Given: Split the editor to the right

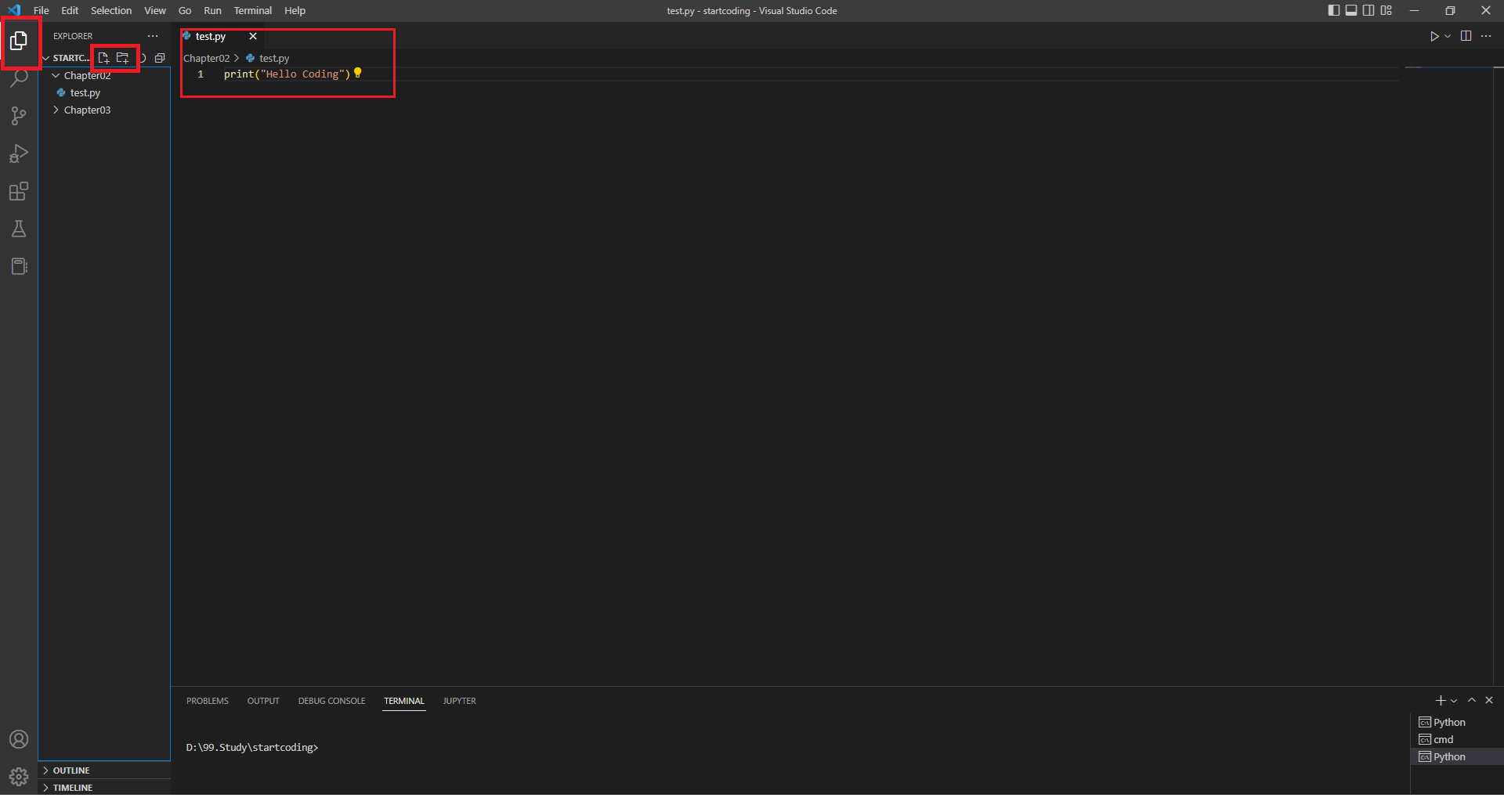Looking at the screenshot, I should coord(1466,36).
